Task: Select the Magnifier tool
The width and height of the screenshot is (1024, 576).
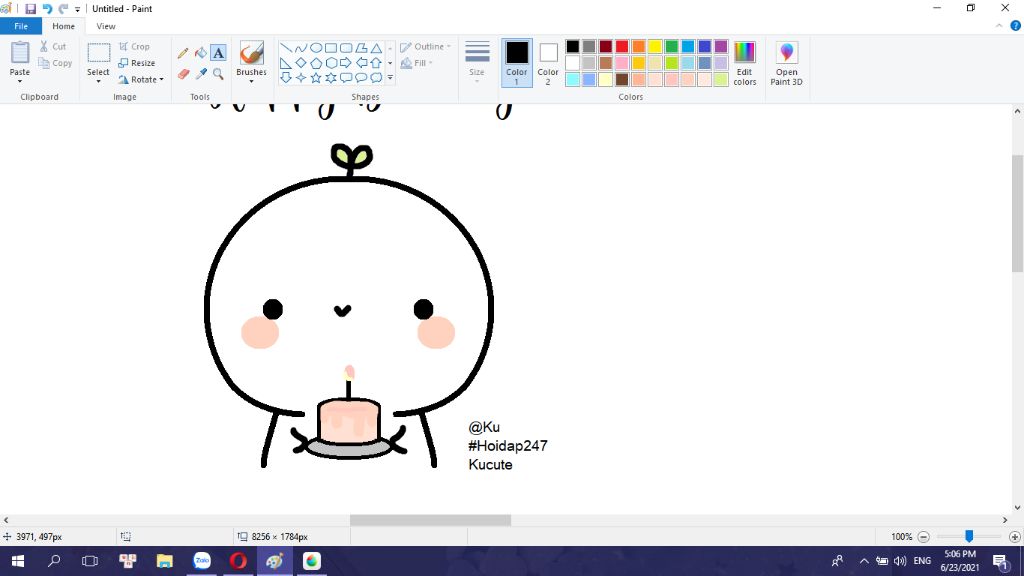Action: point(218,74)
